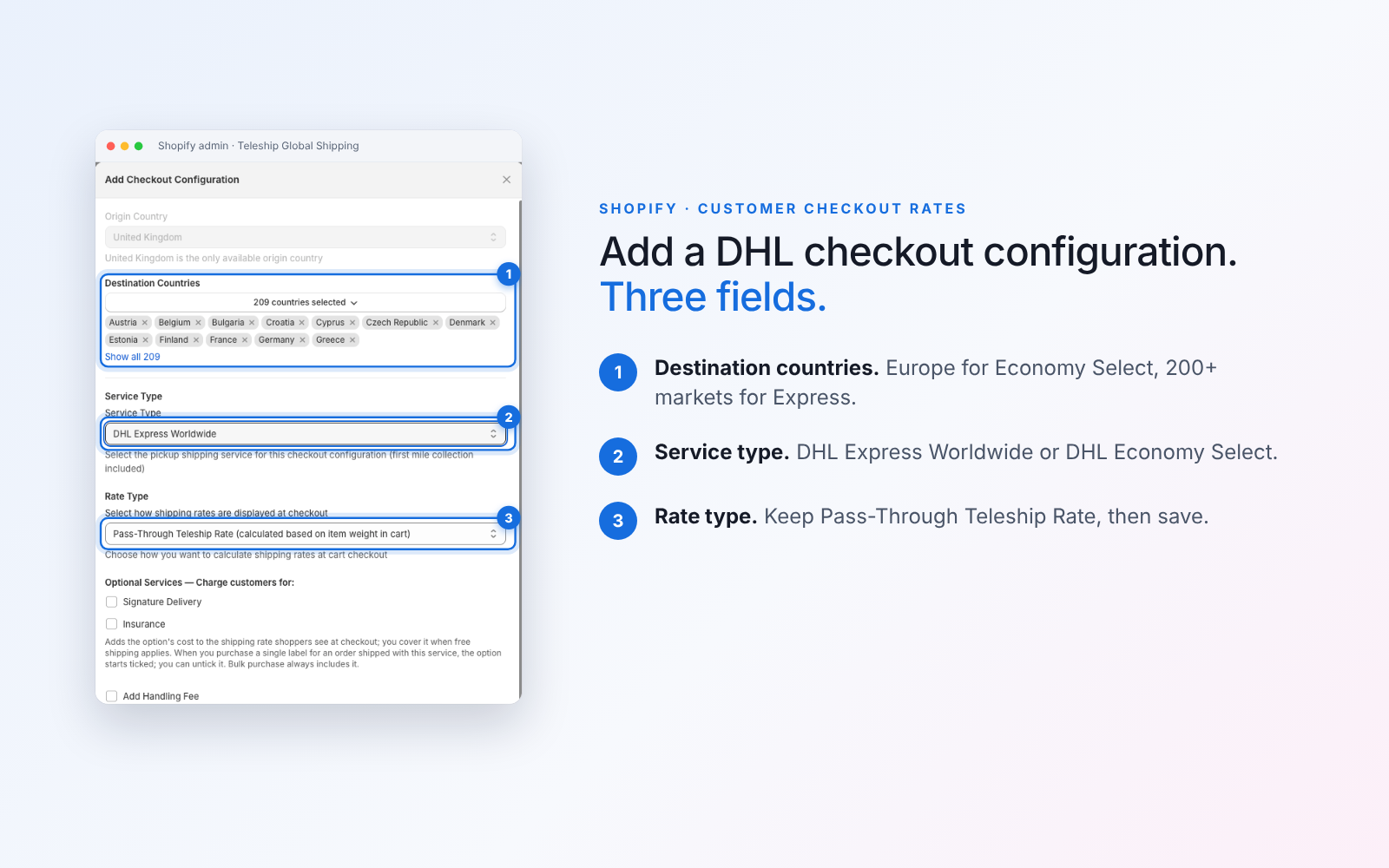The height and width of the screenshot is (868, 1389).
Task: Enable Signature Delivery option
Action: point(111,602)
